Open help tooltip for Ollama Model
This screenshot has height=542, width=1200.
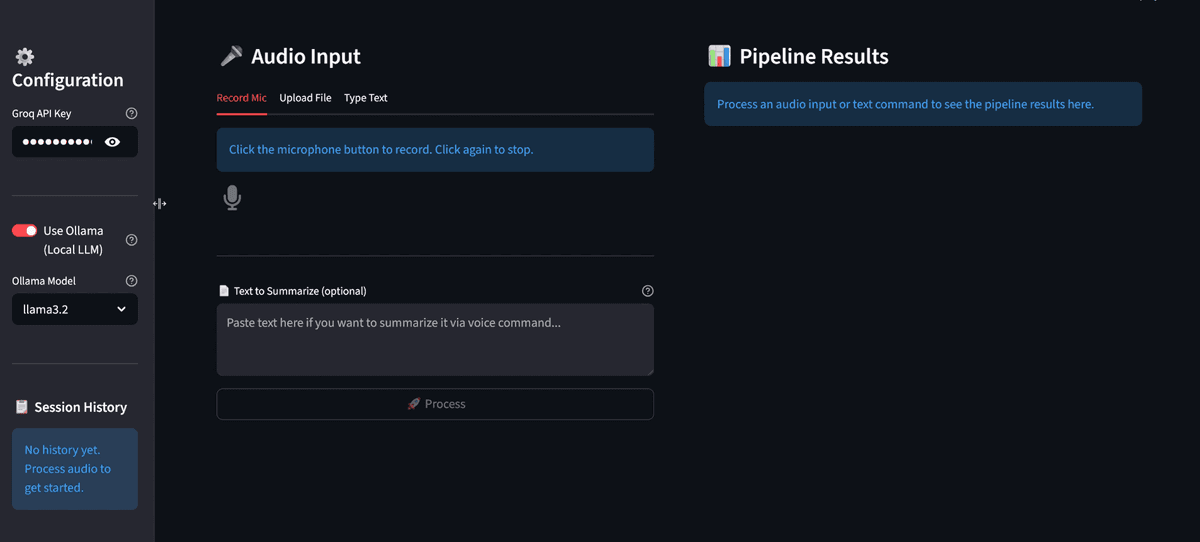(x=132, y=281)
